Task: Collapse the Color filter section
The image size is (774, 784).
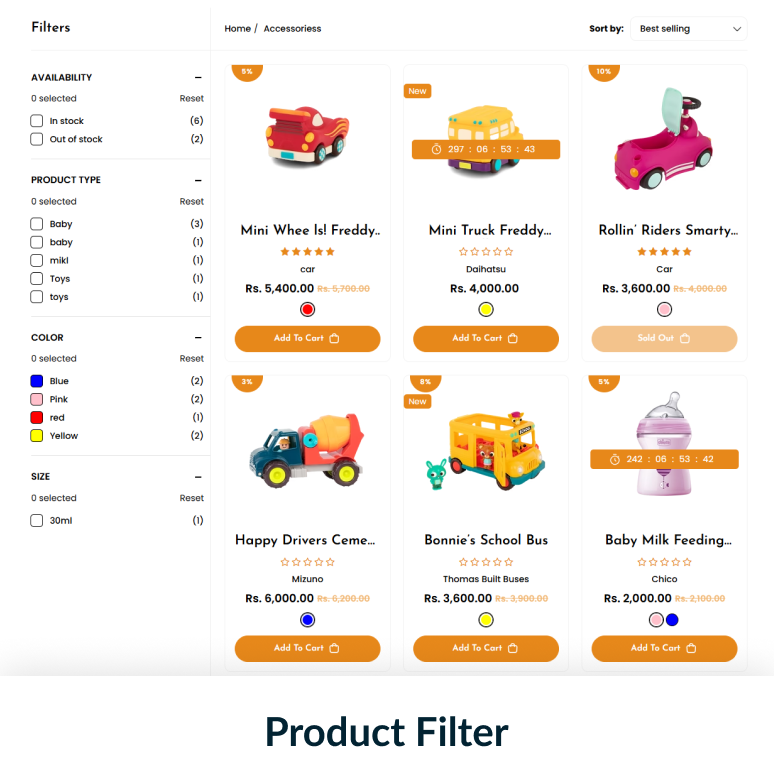Action: (x=198, y=338)
